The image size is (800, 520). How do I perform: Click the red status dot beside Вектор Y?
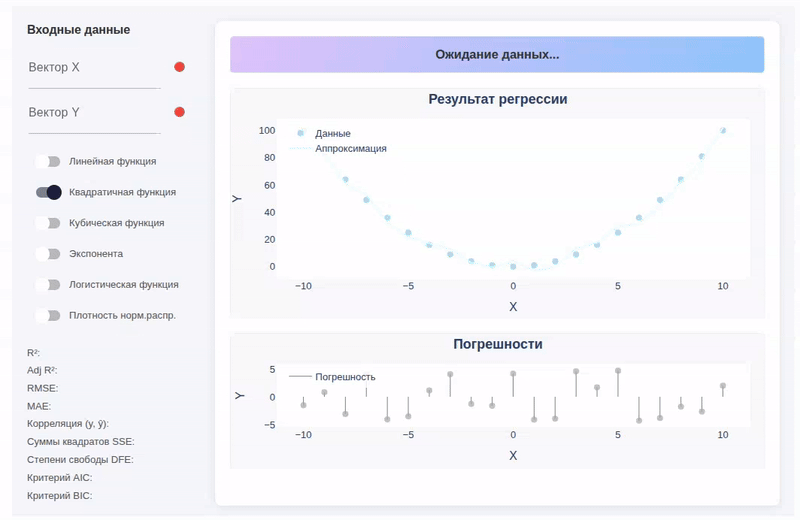(x=180, y=112)
